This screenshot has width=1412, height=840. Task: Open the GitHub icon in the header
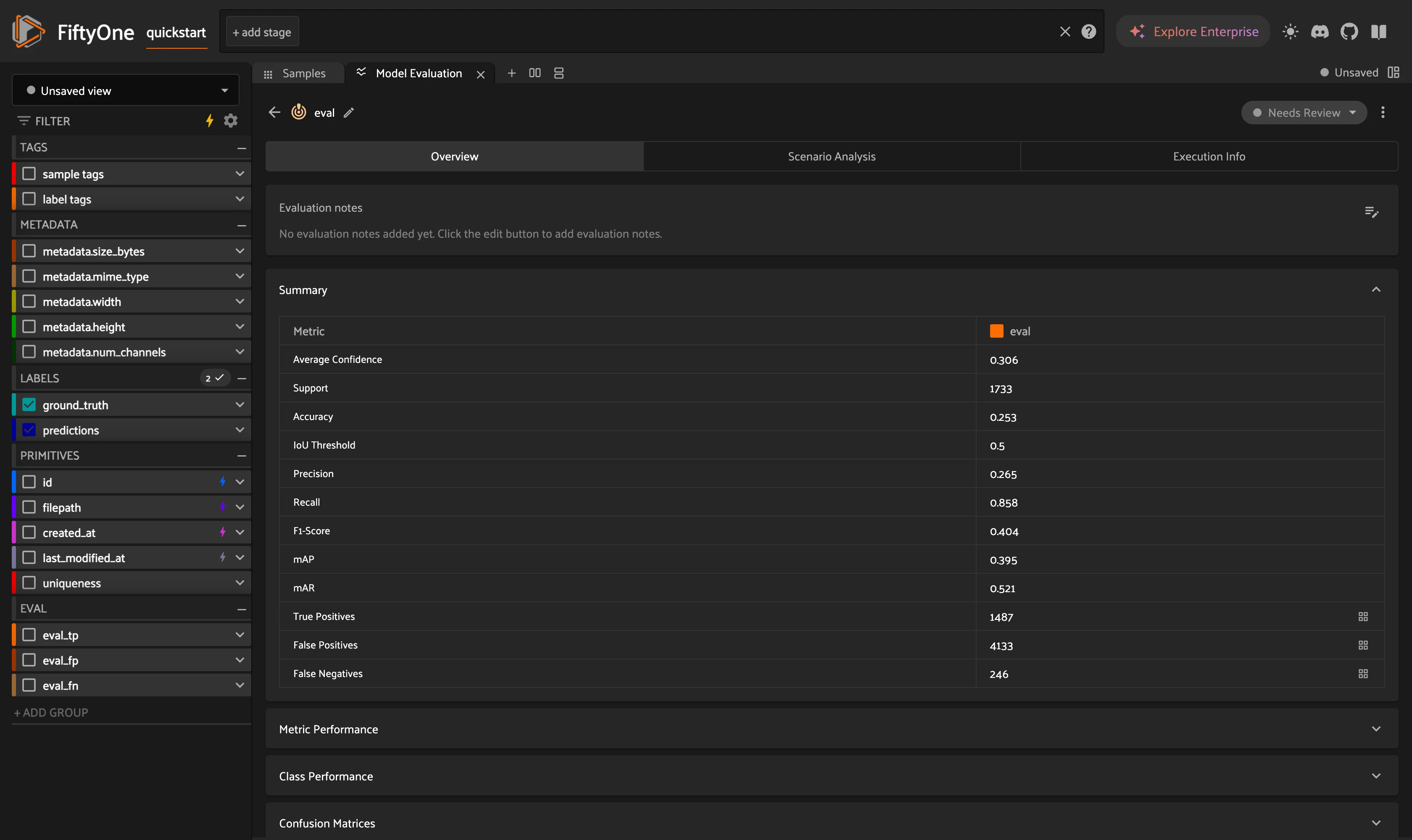pyautogui.click(x=1349, y=31)
